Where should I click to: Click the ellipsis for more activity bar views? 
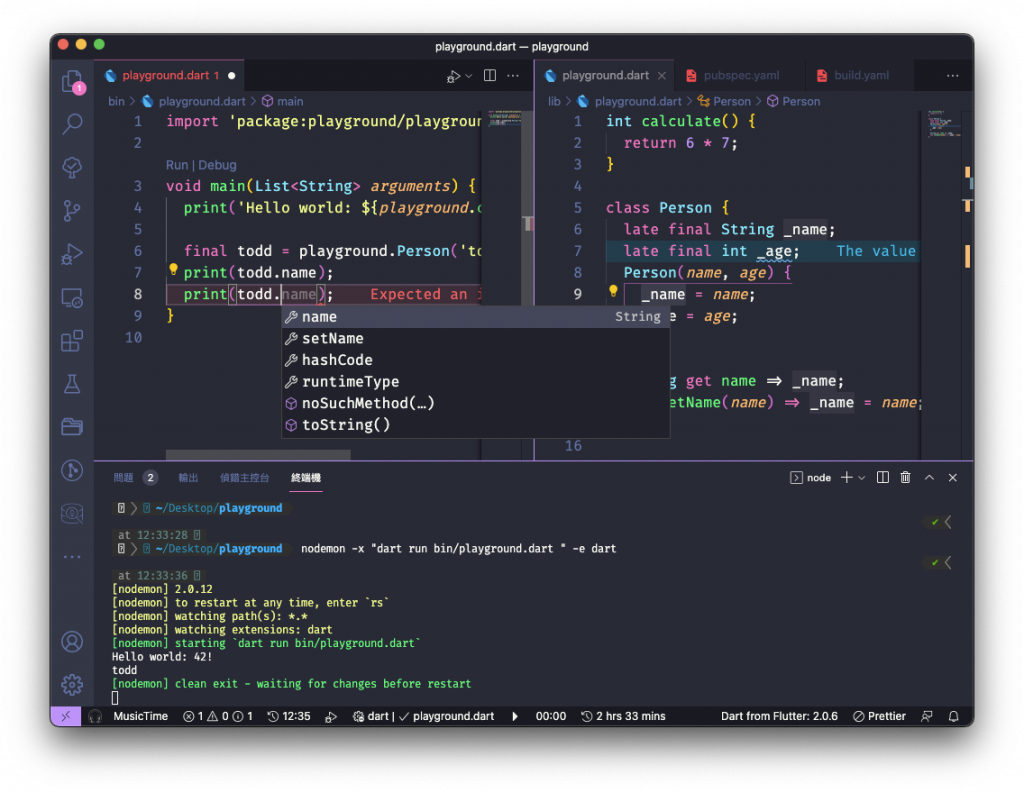point(72,557)
